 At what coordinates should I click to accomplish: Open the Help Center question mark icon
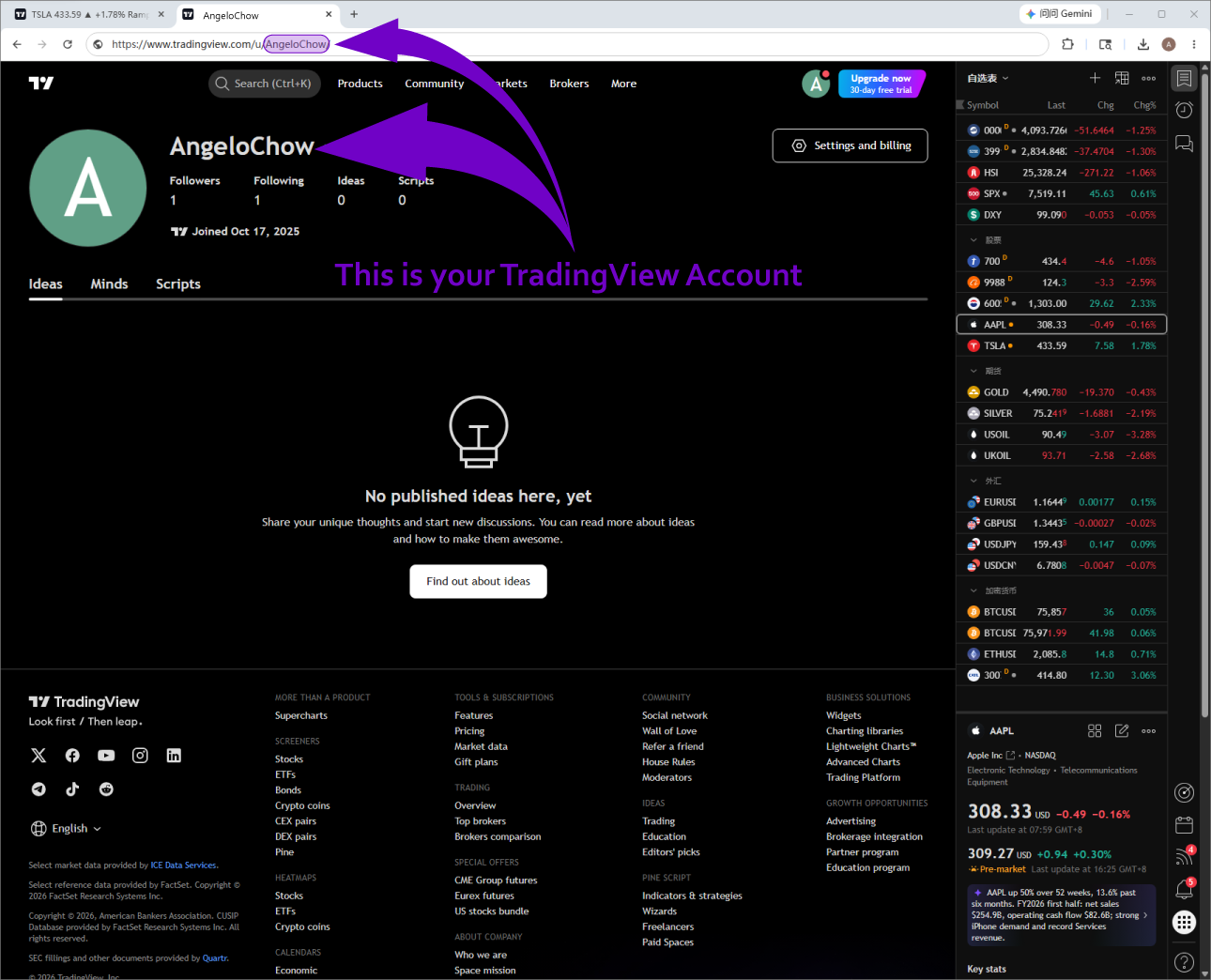(x=1185, y=962)
